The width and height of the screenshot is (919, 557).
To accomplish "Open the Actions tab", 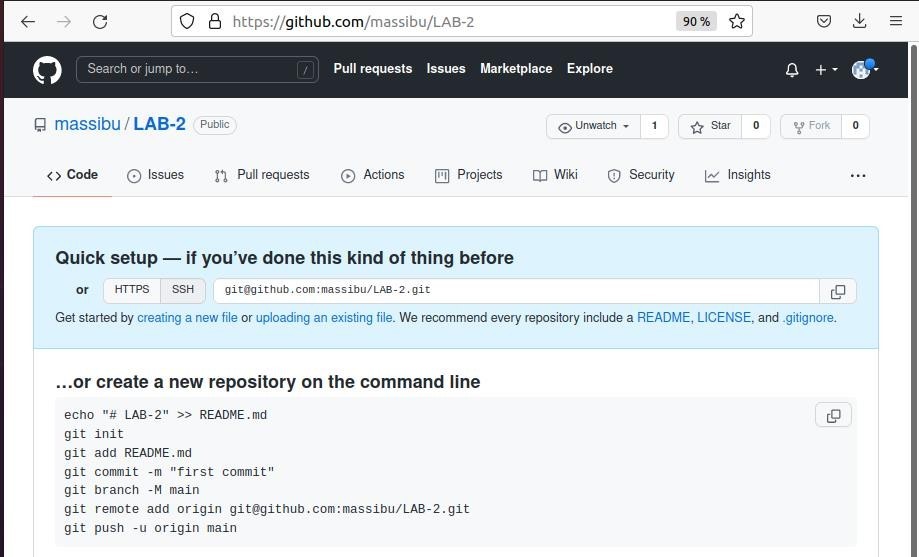I will coord(372,175).
